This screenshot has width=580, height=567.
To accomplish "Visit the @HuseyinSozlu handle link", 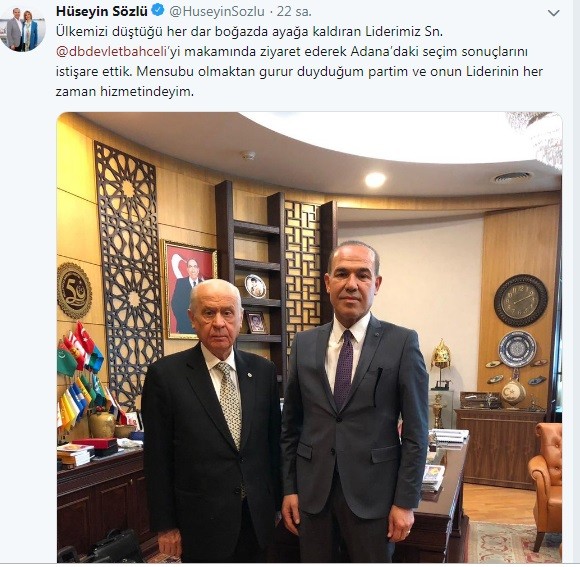I will point(217,12).
